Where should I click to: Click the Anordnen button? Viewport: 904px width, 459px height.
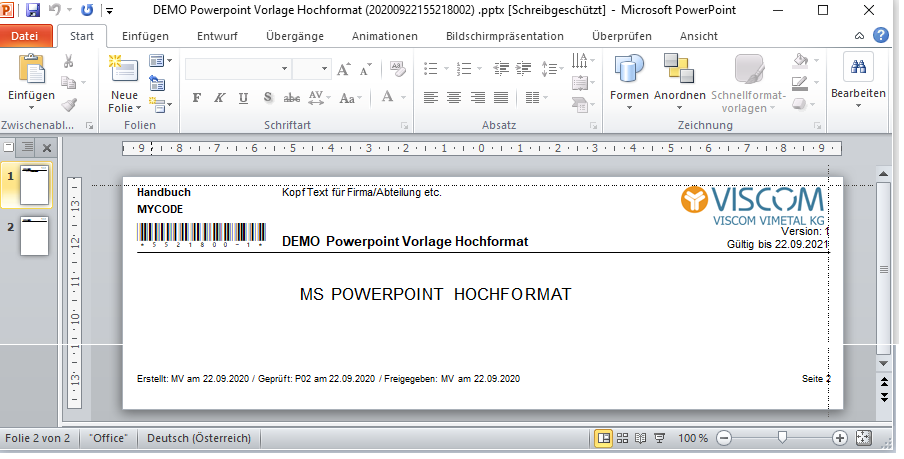[680, 82]
